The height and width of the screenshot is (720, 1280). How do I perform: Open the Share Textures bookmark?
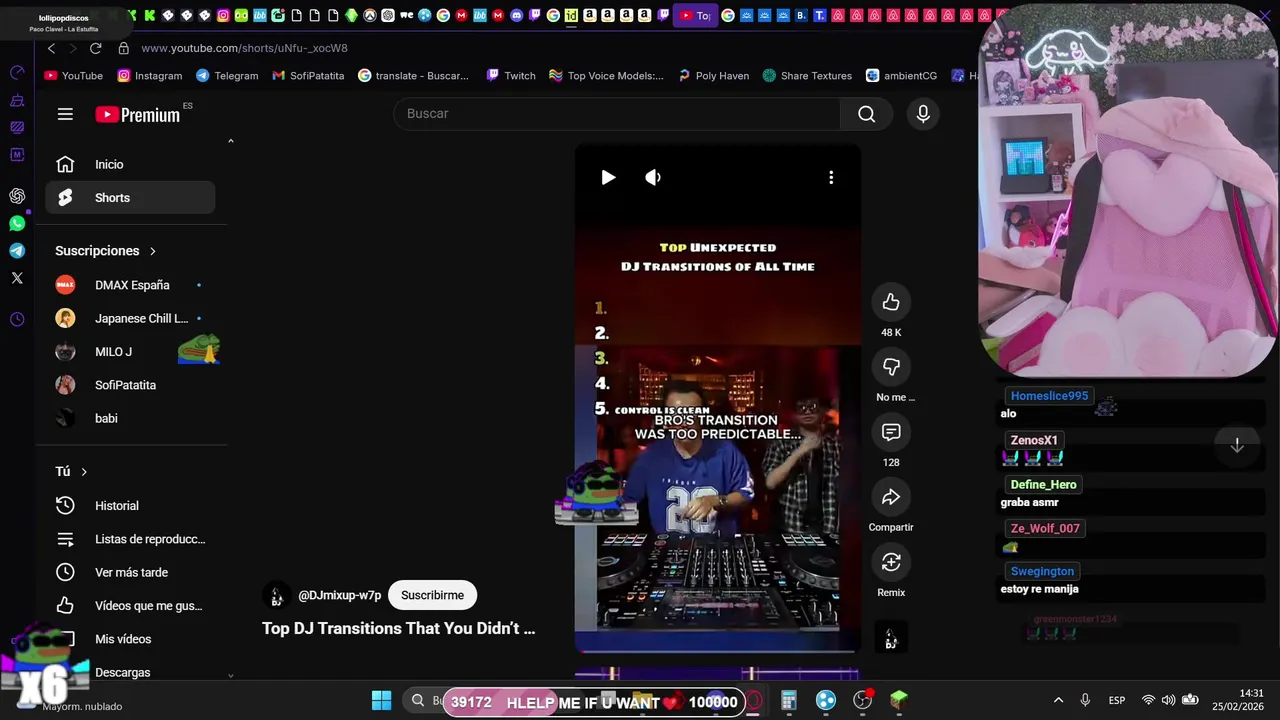[x=807, y=76]
